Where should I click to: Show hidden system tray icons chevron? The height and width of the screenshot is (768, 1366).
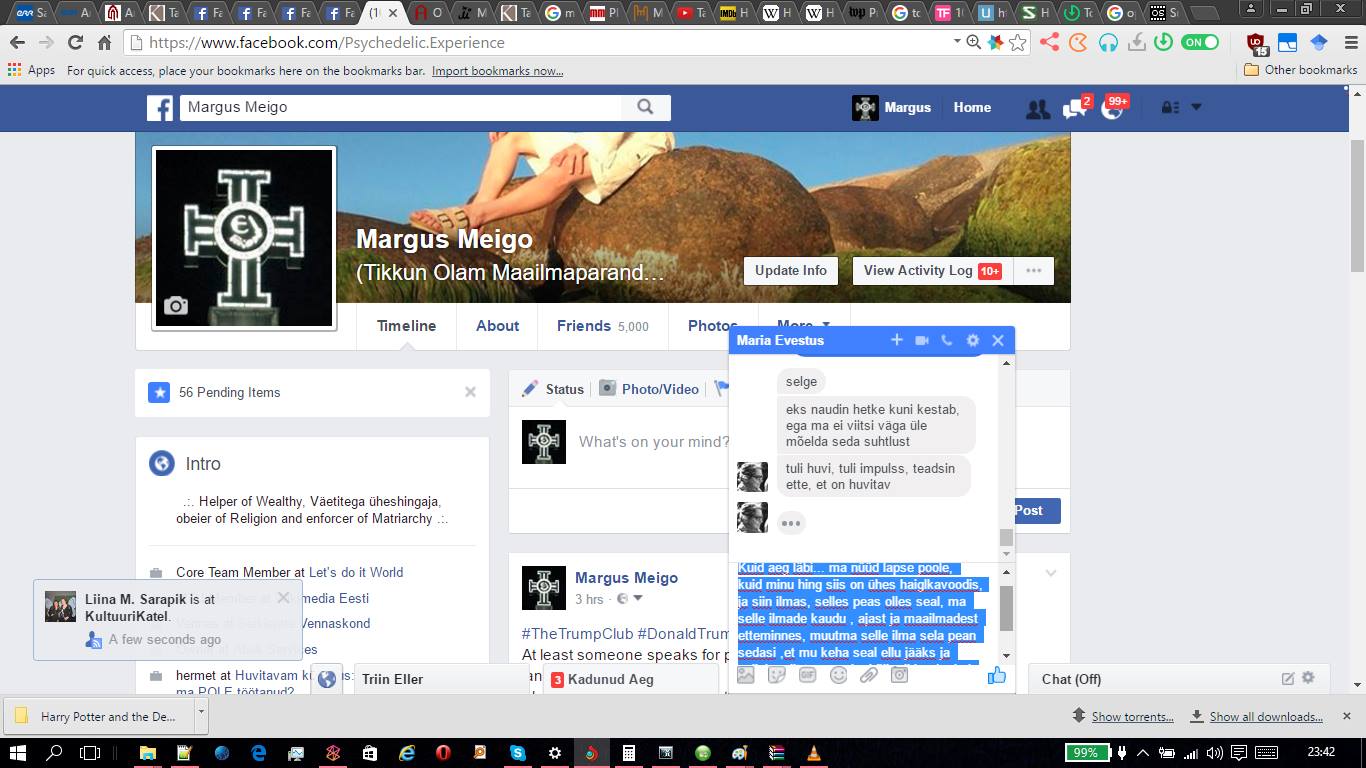(x=1141, y=752)
